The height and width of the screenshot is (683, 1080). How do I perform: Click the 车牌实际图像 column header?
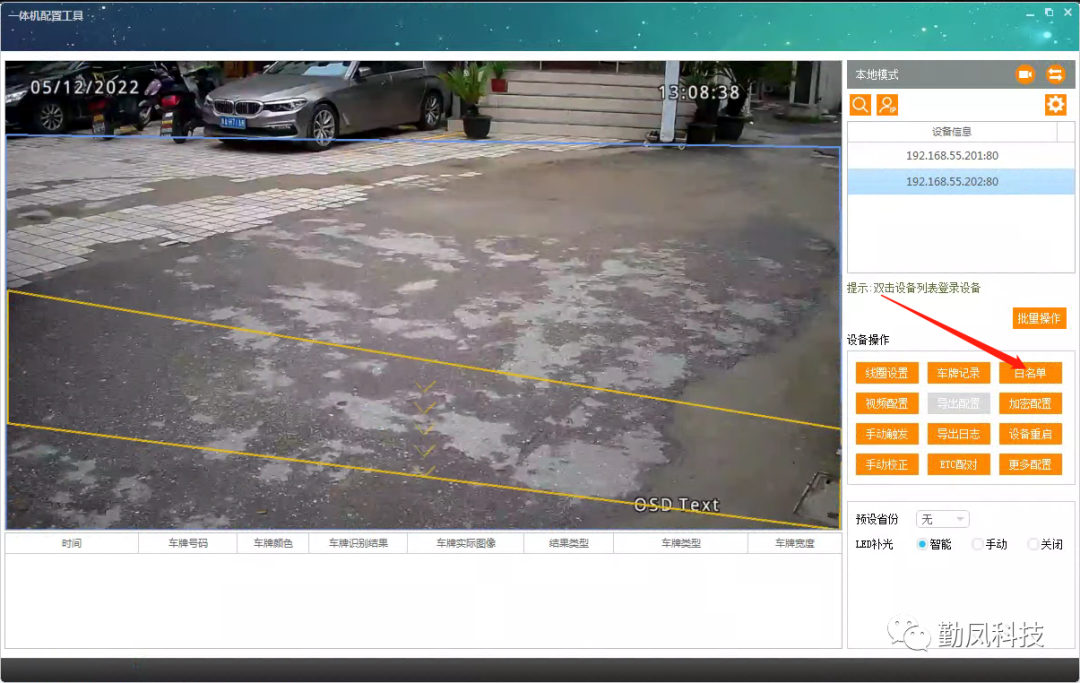pos(466,543)
